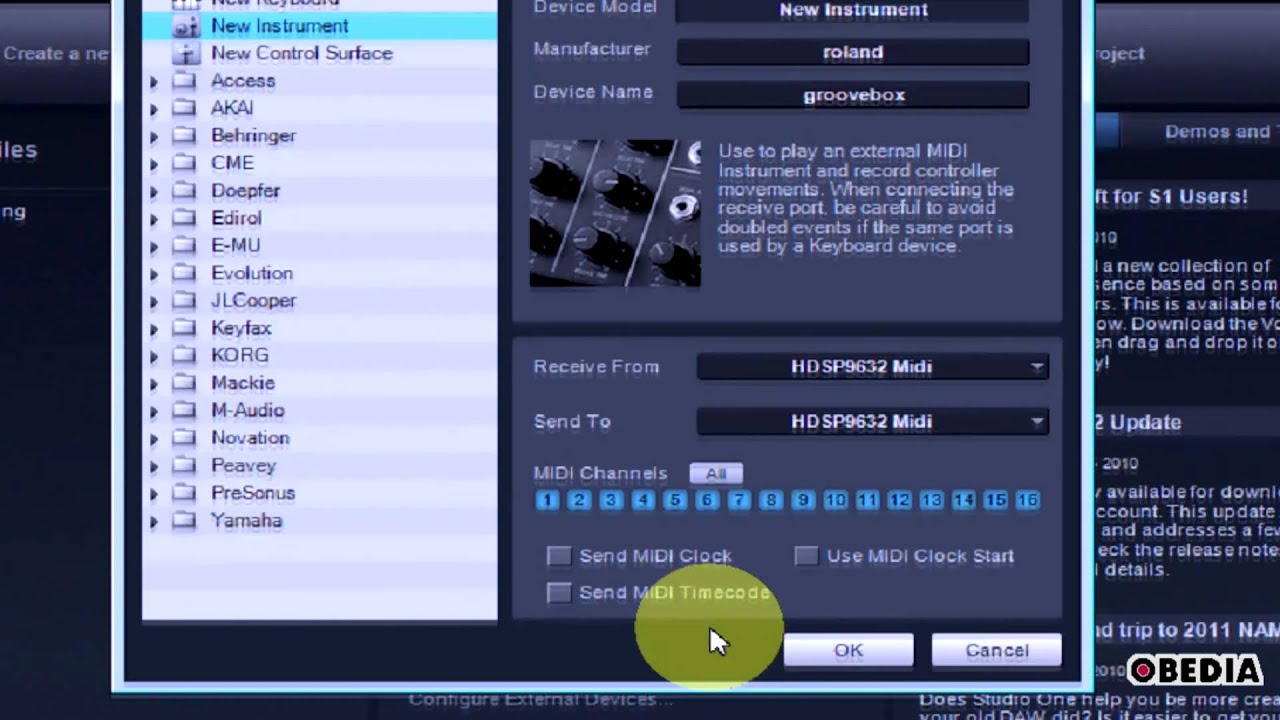
Task: Expand the Doepfer folder arrow
Action: (154, 191)
